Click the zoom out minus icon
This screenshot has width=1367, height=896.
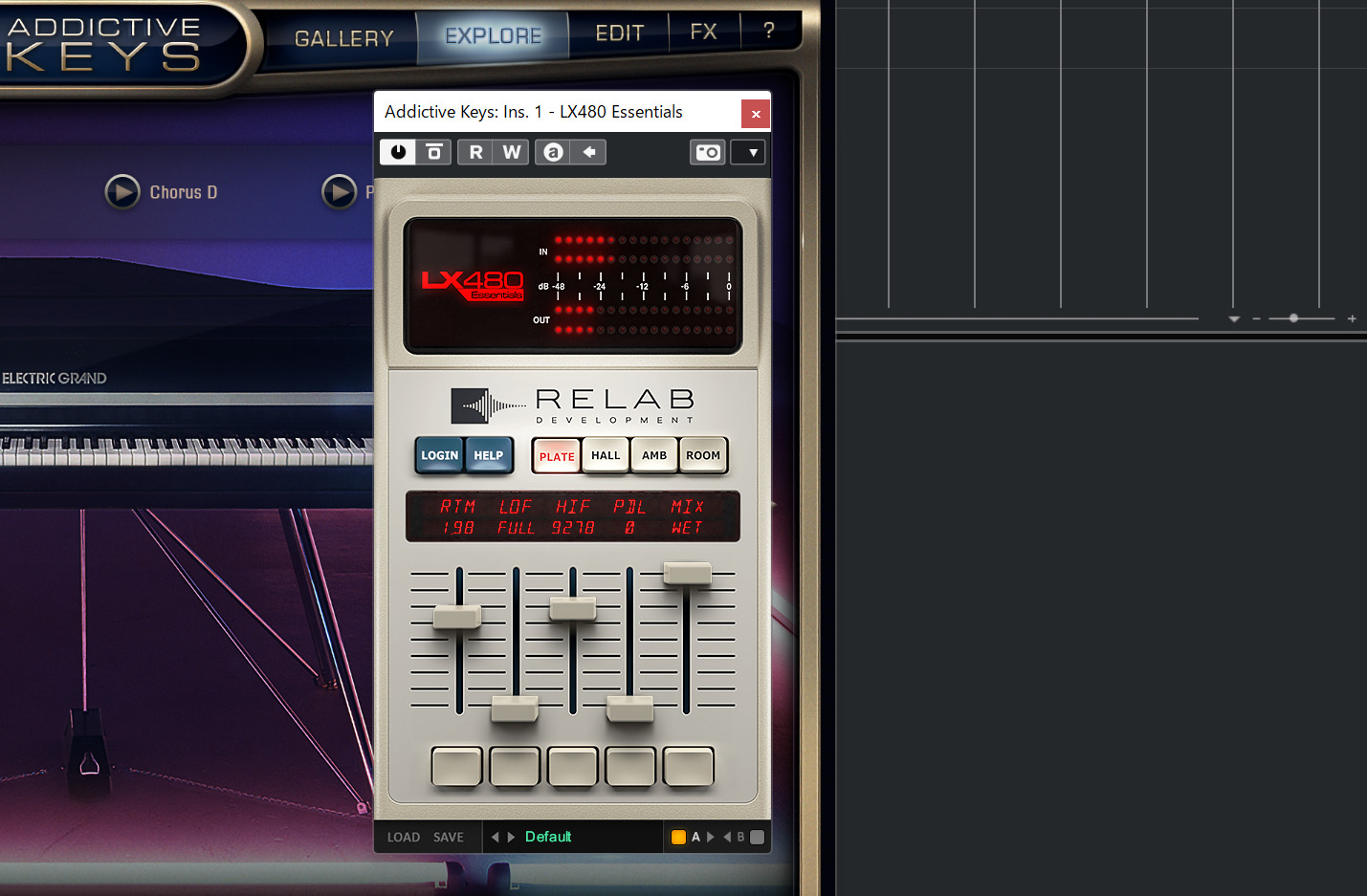point(1257,318)
